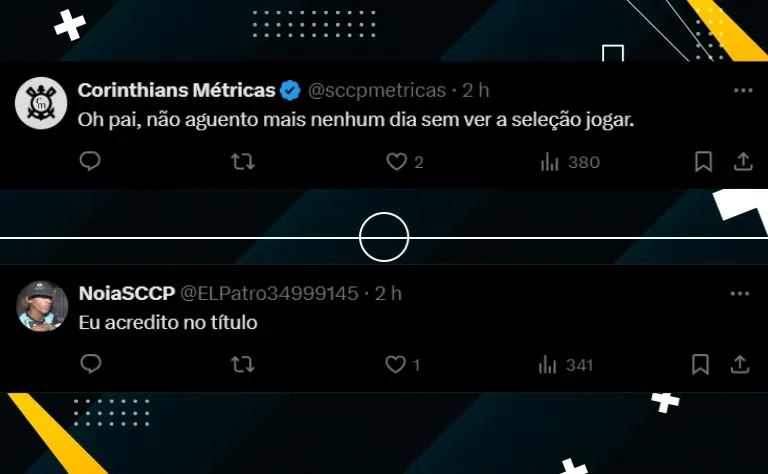This screenshot has height=474, width=768.
Task: View analytics showing 380 views
Action: pos(570,162)
